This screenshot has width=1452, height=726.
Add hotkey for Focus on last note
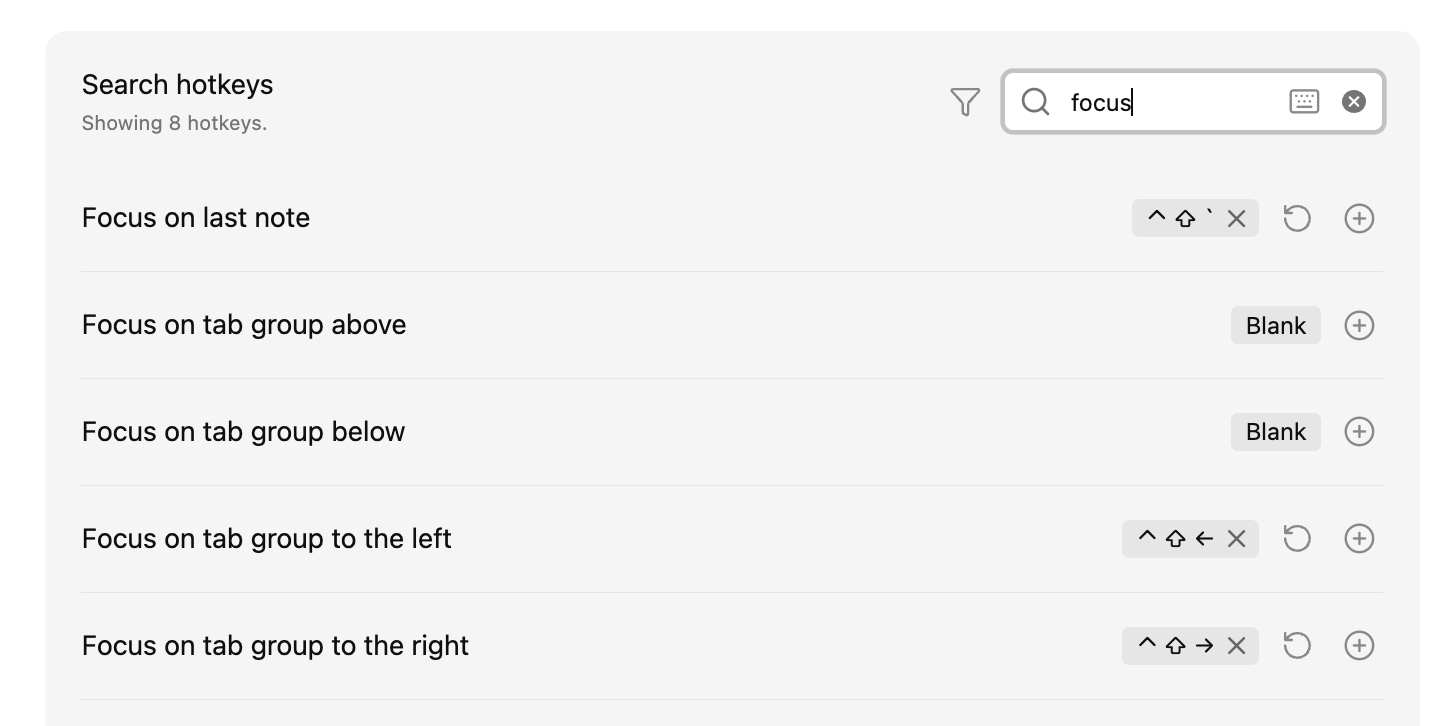[1359, 218]
